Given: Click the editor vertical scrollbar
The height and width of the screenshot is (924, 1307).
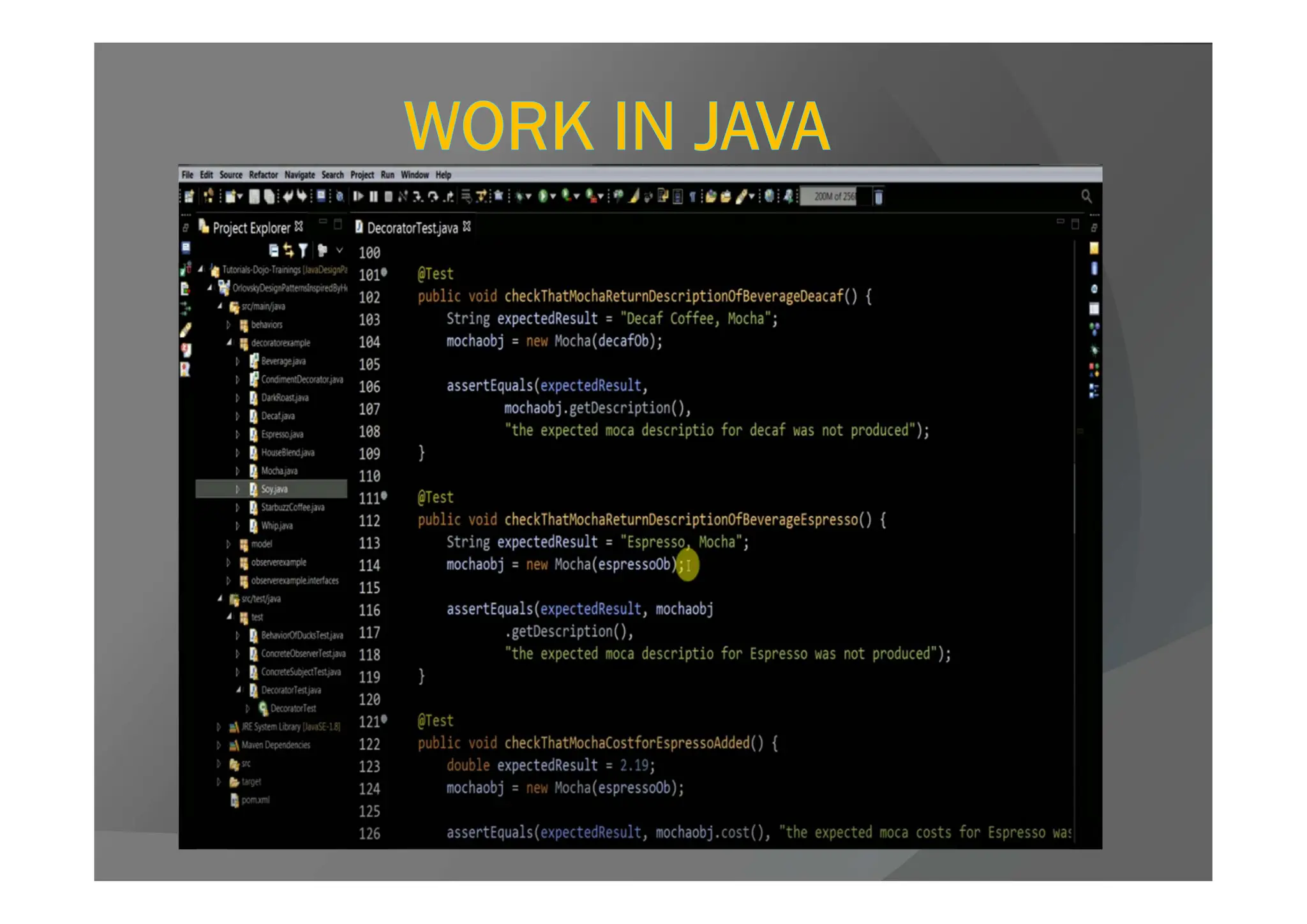Looking at the screenshot, I should coord(1075,498).
